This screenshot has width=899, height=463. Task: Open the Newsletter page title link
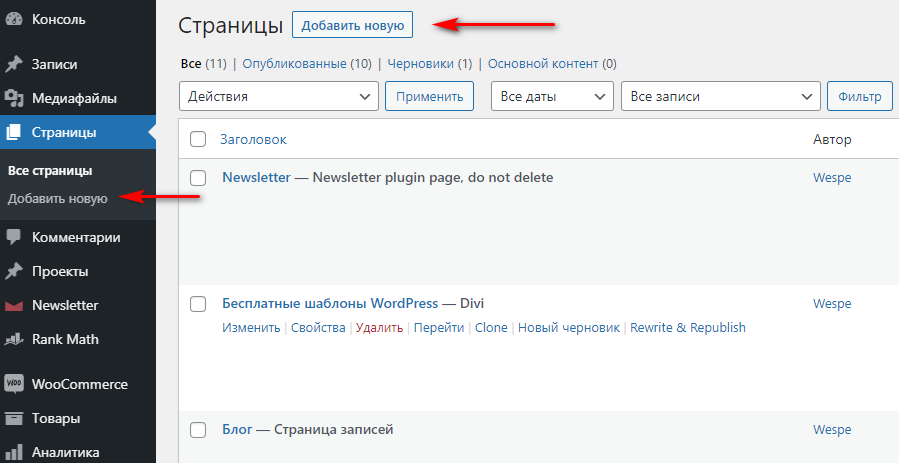[x=256, y=178]
